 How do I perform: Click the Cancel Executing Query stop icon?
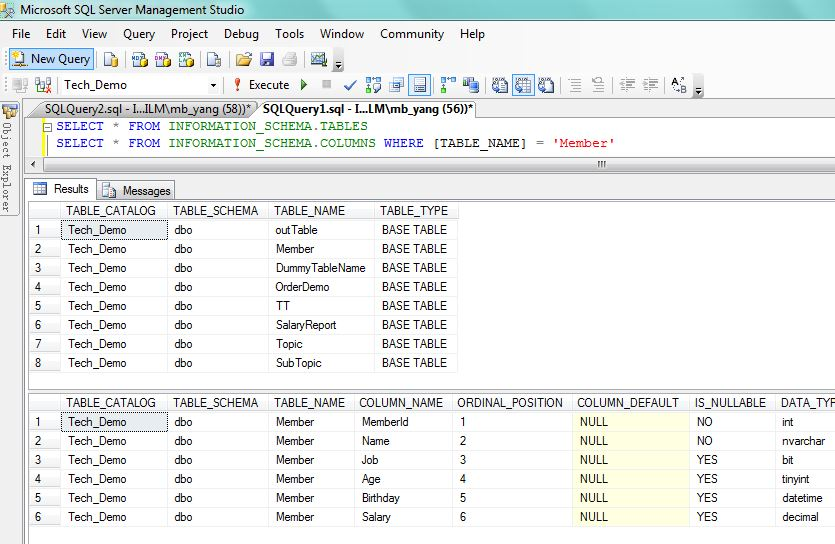pyautogui.click(x=326, y=85)
